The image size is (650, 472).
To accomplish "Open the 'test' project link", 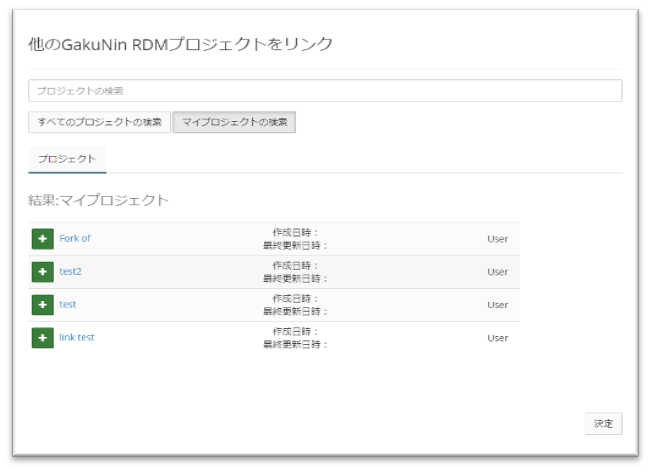I will [68, 305].
